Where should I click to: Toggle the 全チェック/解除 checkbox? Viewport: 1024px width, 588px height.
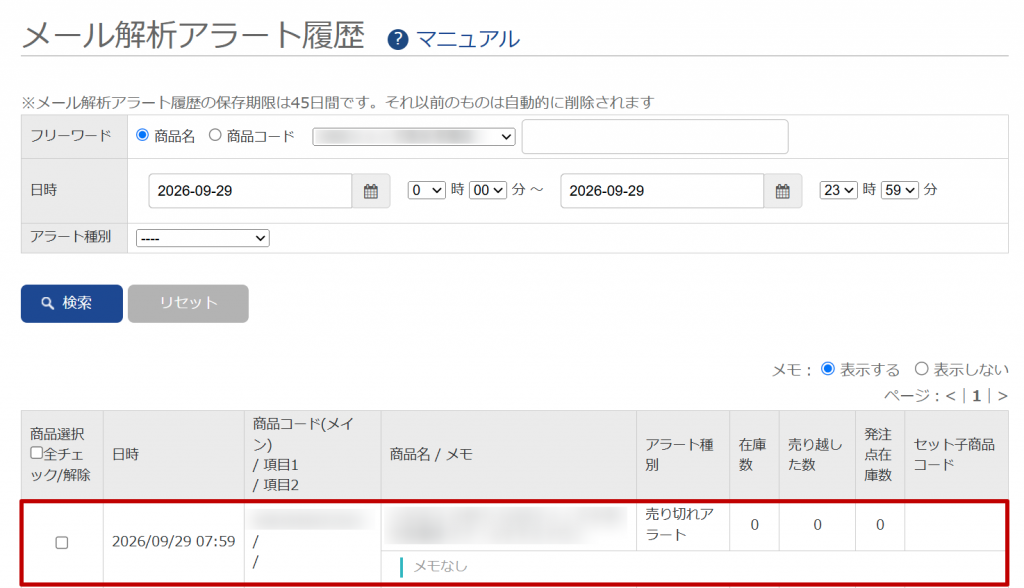pyautogui.click(x=37, y=453)
